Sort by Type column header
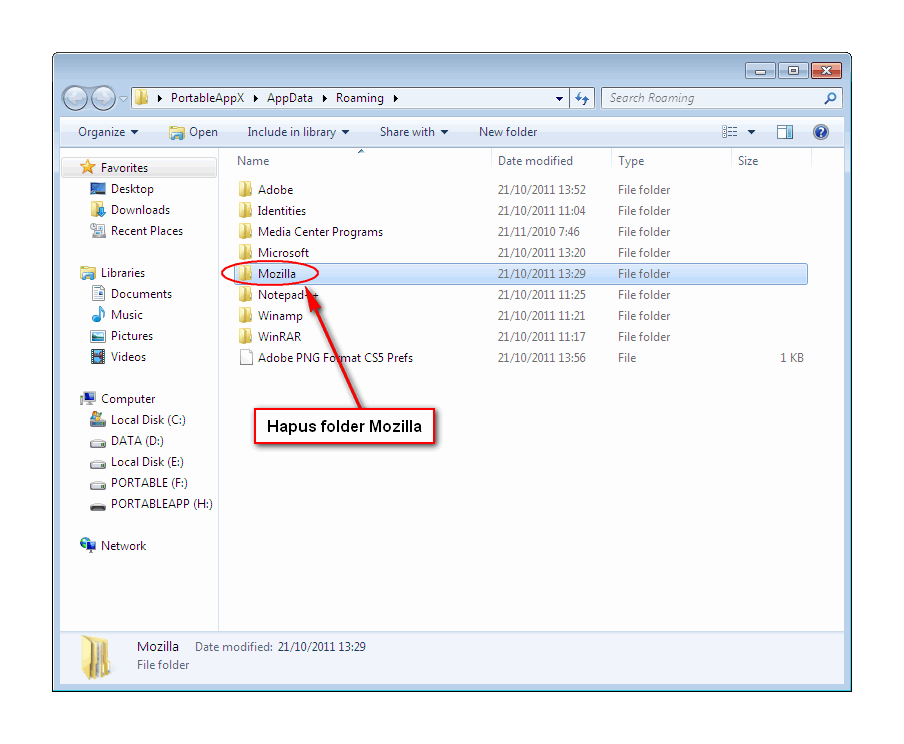 pos(631,161)
